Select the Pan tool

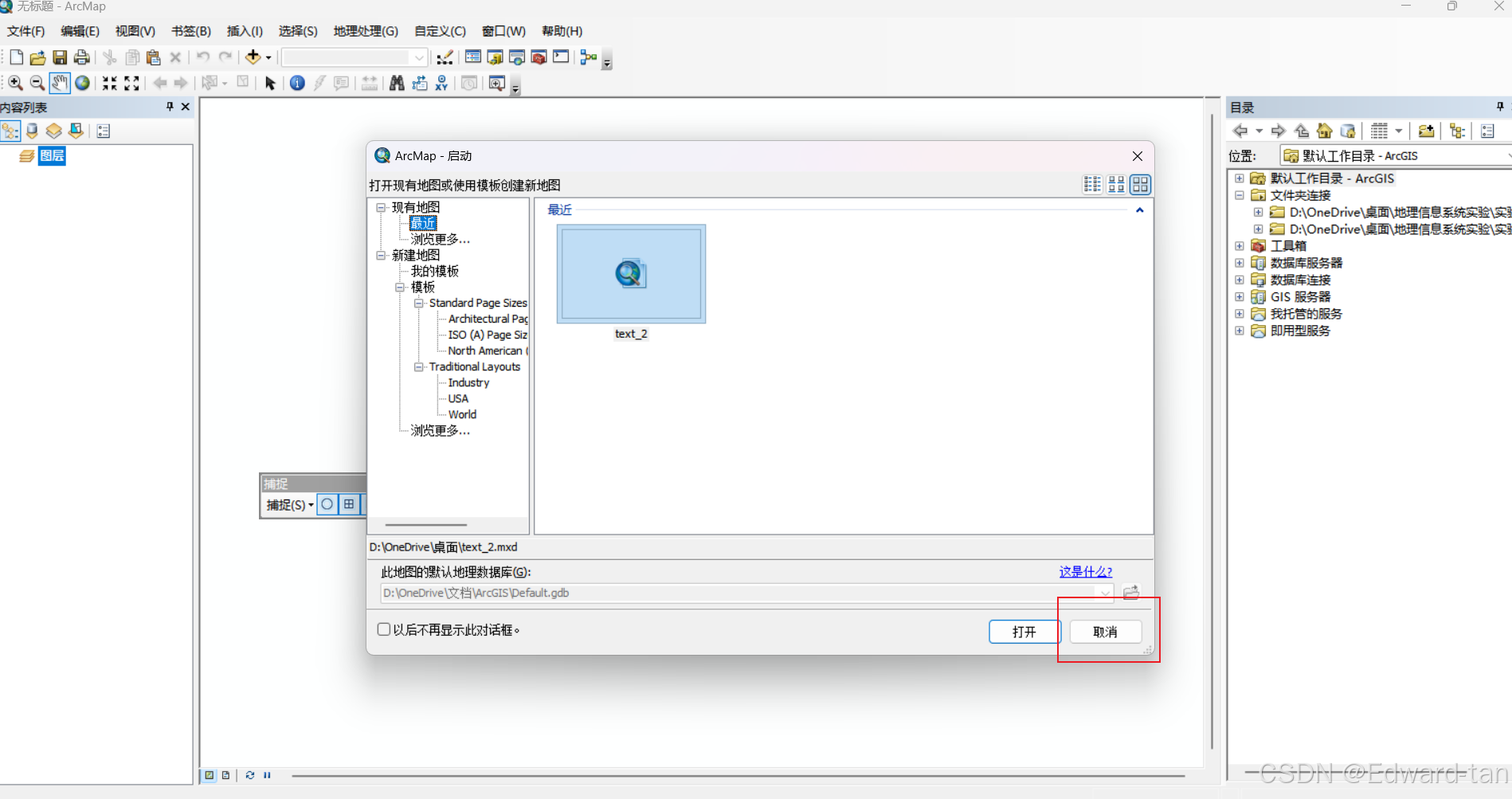60,83
